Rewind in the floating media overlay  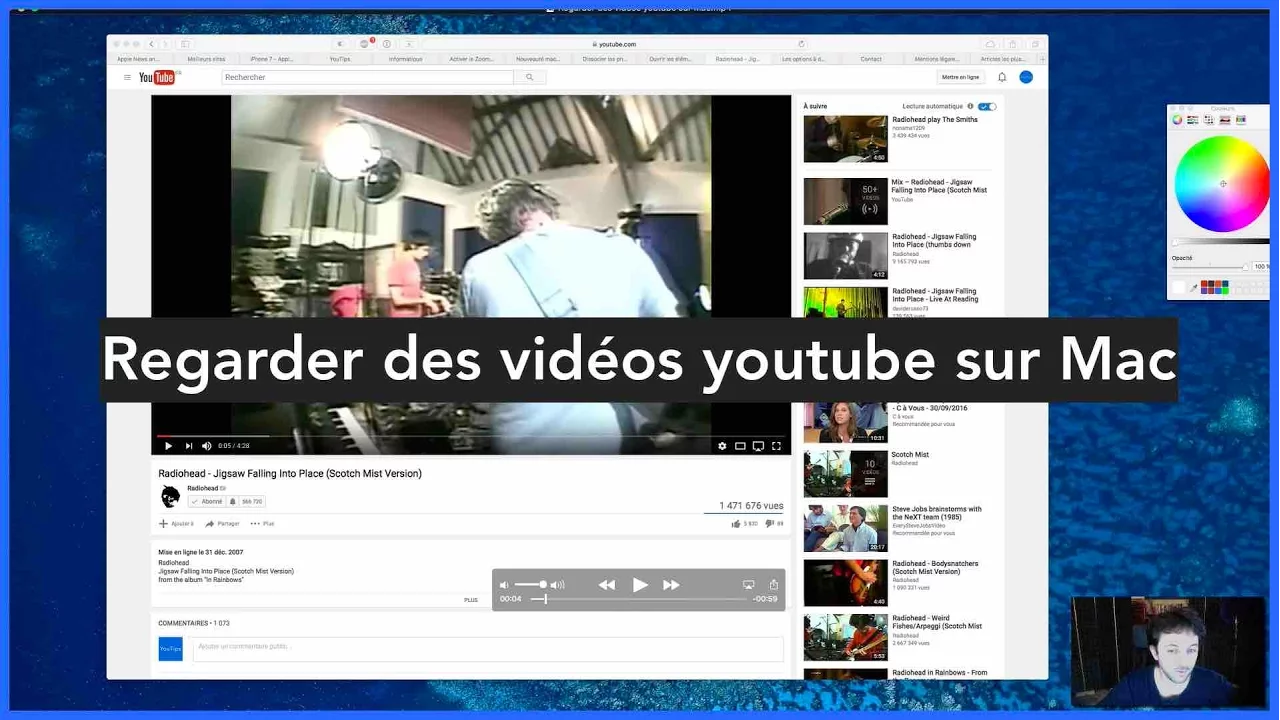point(607,585)
